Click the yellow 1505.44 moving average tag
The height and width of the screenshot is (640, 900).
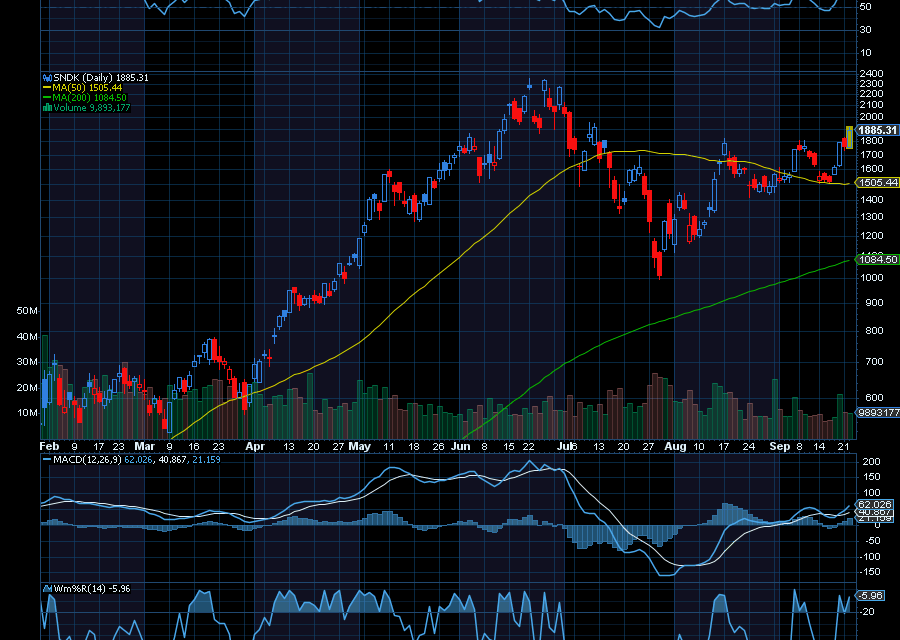click(877, 183)
